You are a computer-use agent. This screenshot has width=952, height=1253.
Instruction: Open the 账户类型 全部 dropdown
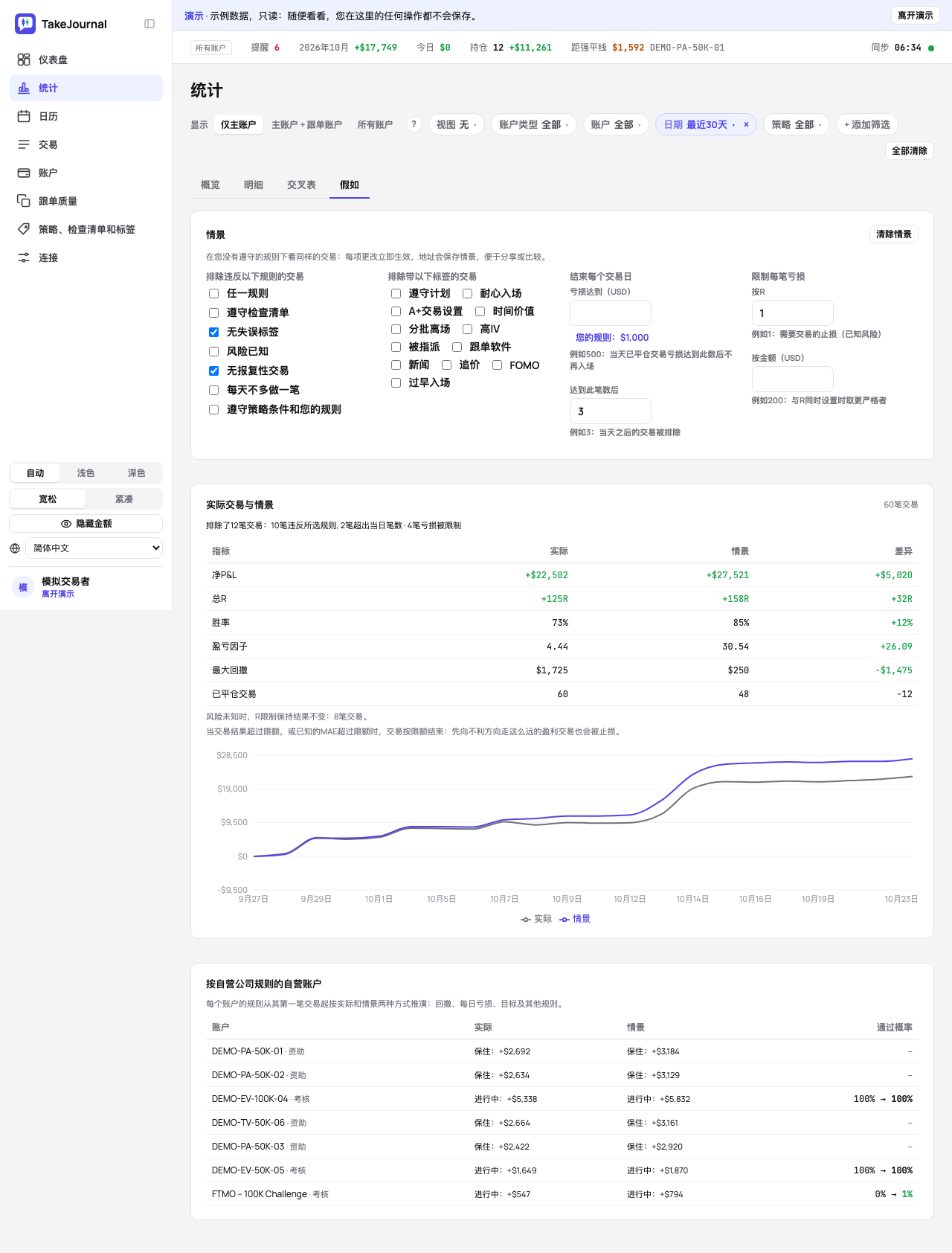point(534,124)
